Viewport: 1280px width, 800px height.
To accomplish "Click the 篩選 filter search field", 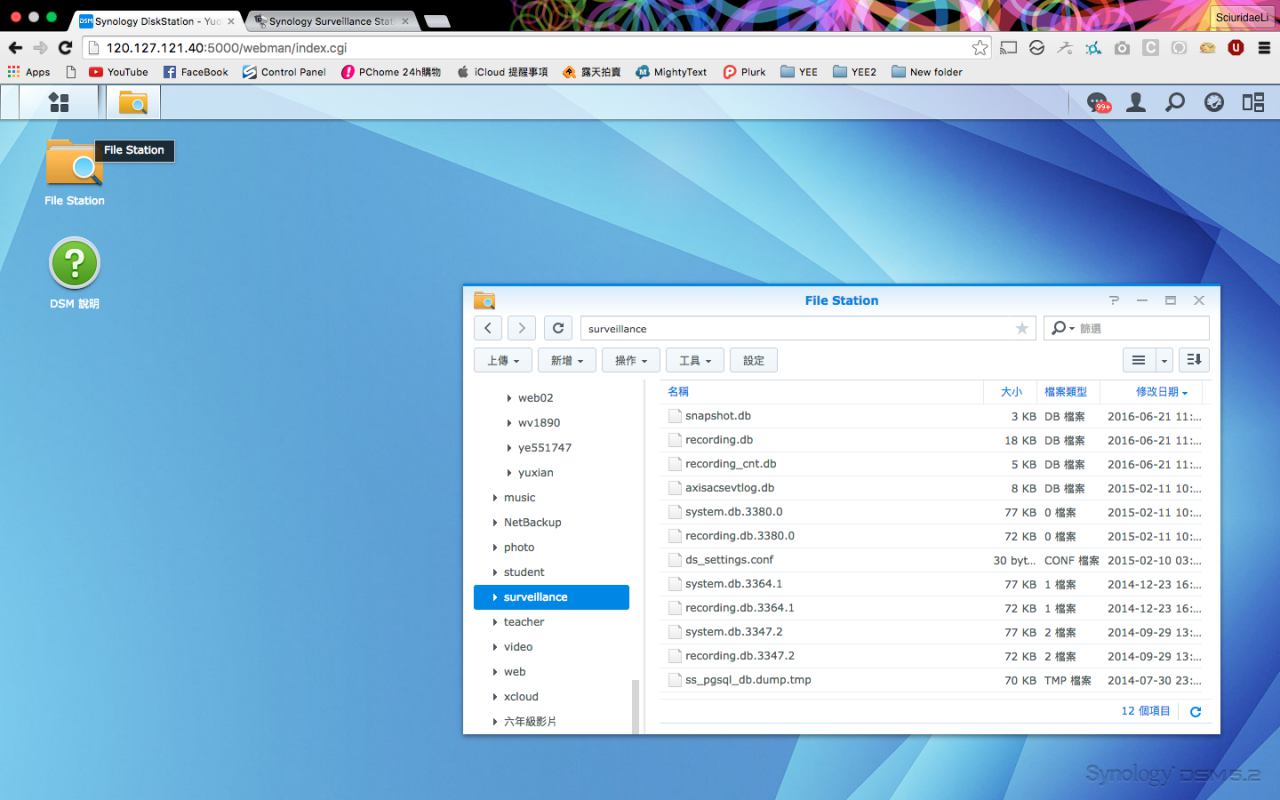I will tap(1140, 328).
